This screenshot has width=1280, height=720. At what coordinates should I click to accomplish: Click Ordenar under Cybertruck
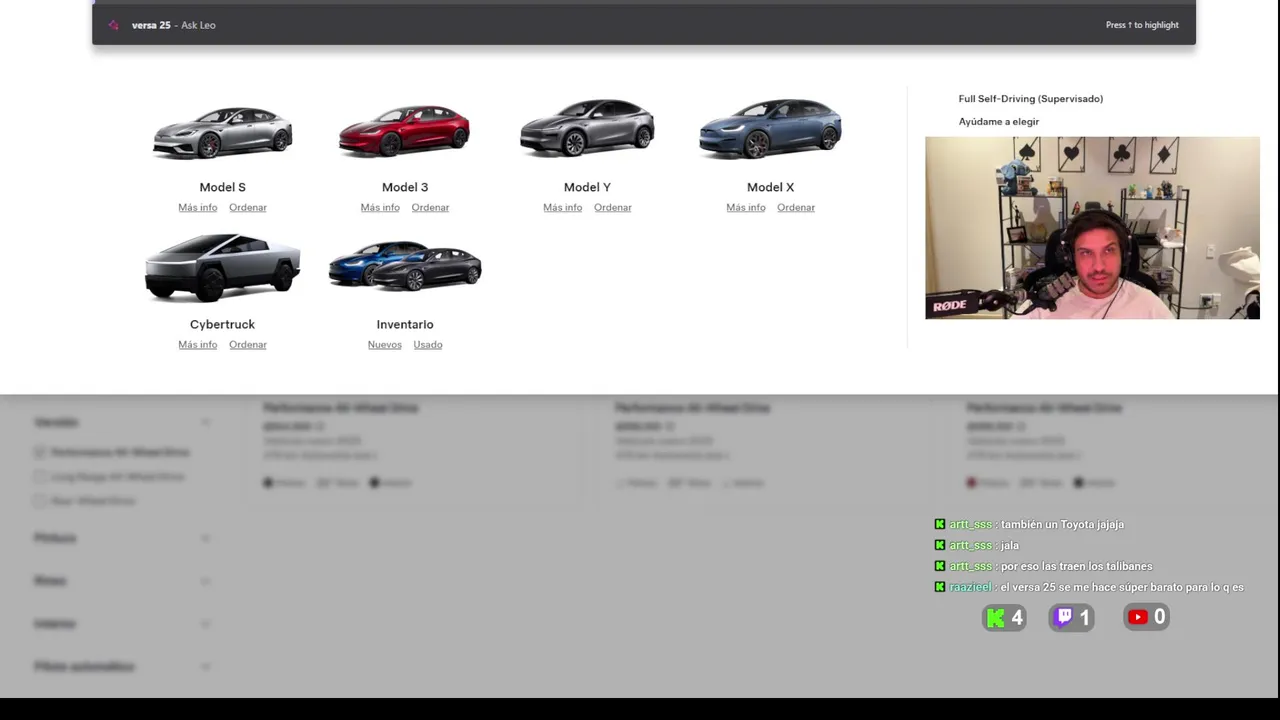coord(247,344)
